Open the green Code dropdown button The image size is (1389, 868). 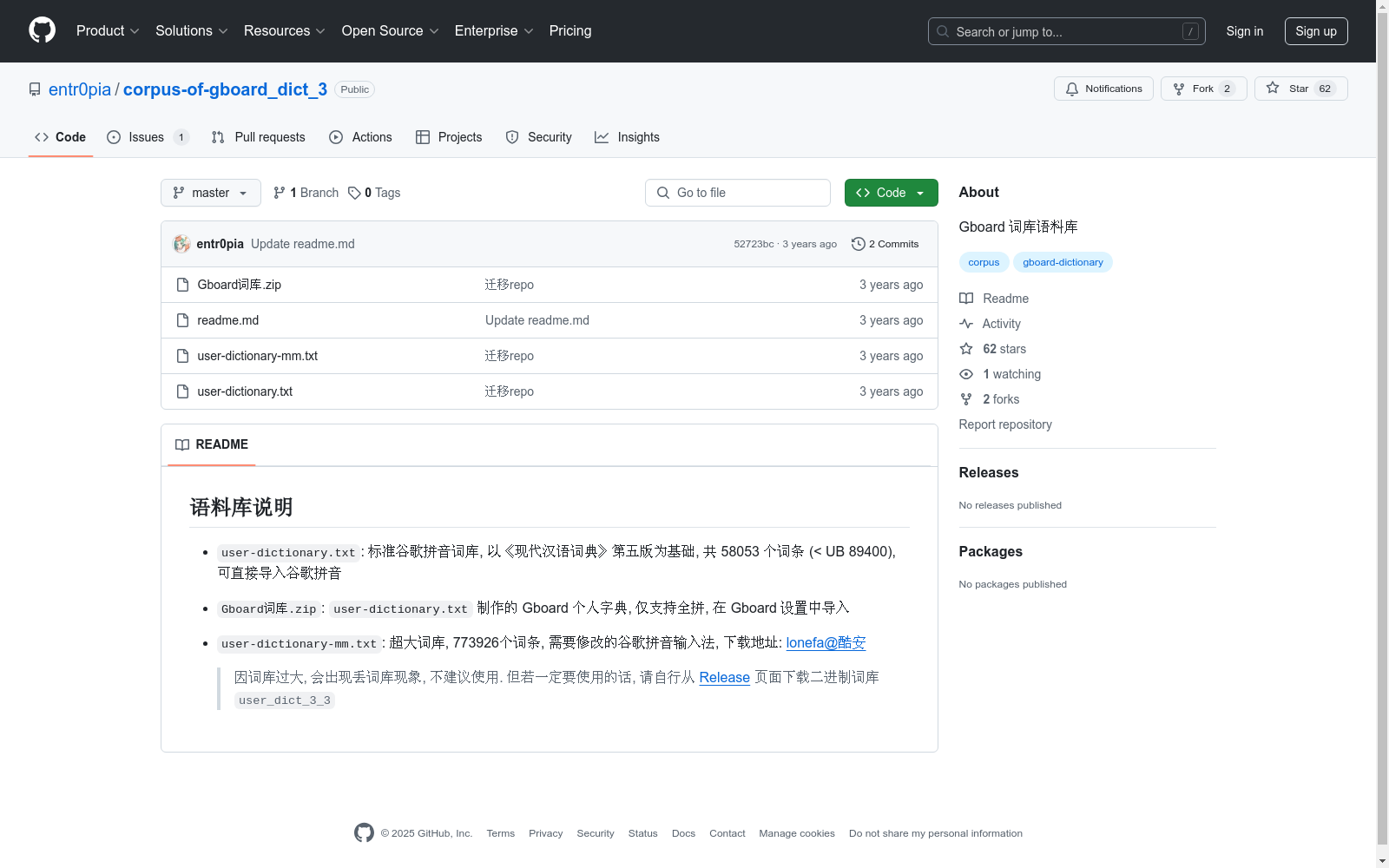[x=892, y=193]
